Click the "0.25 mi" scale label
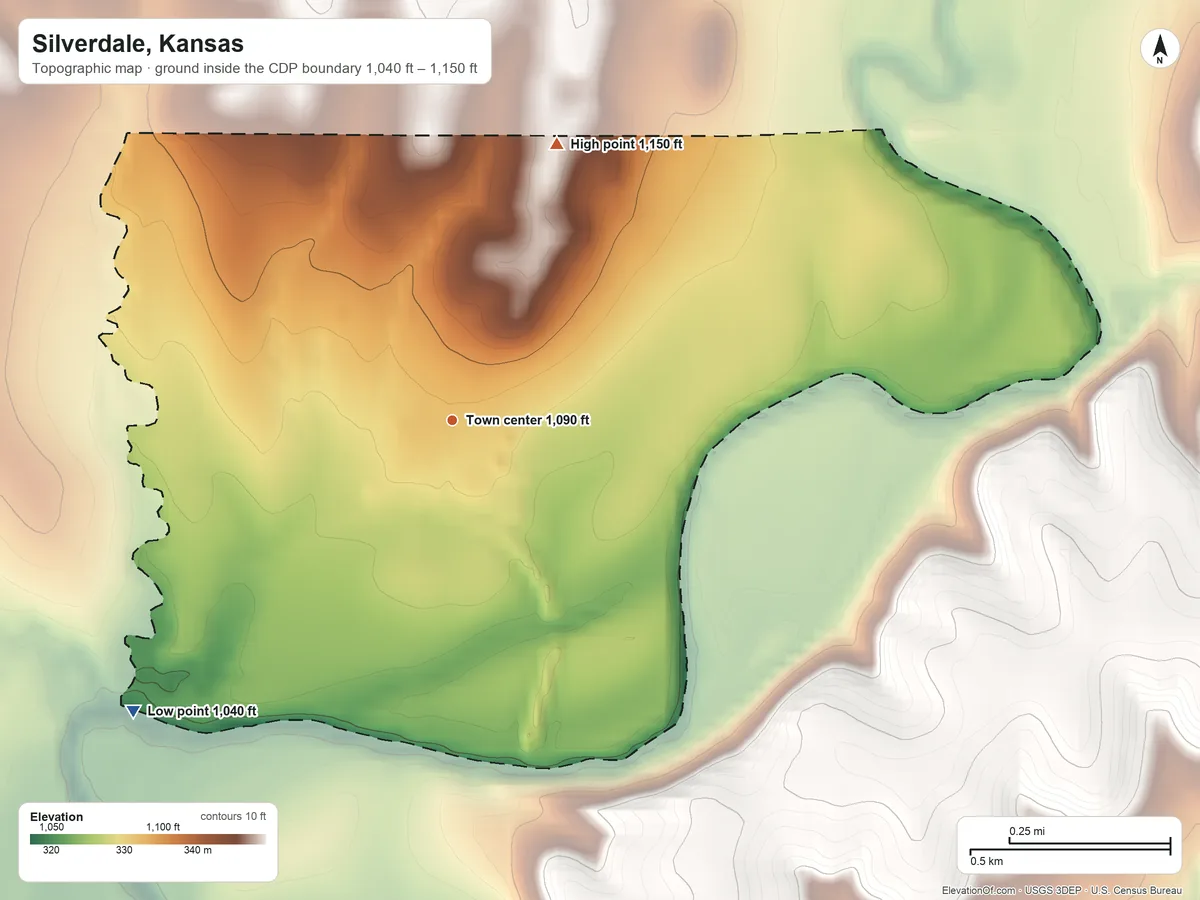 (x=1027, y=831)
